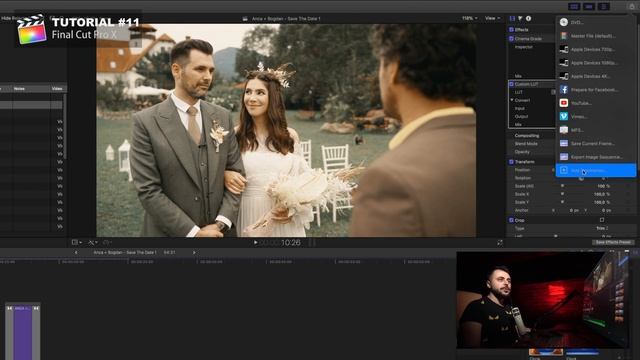The height and width of the screenshot is (360, 640).
Task: Adjust the Scale Y slider handle
Action: click(562, 202)
